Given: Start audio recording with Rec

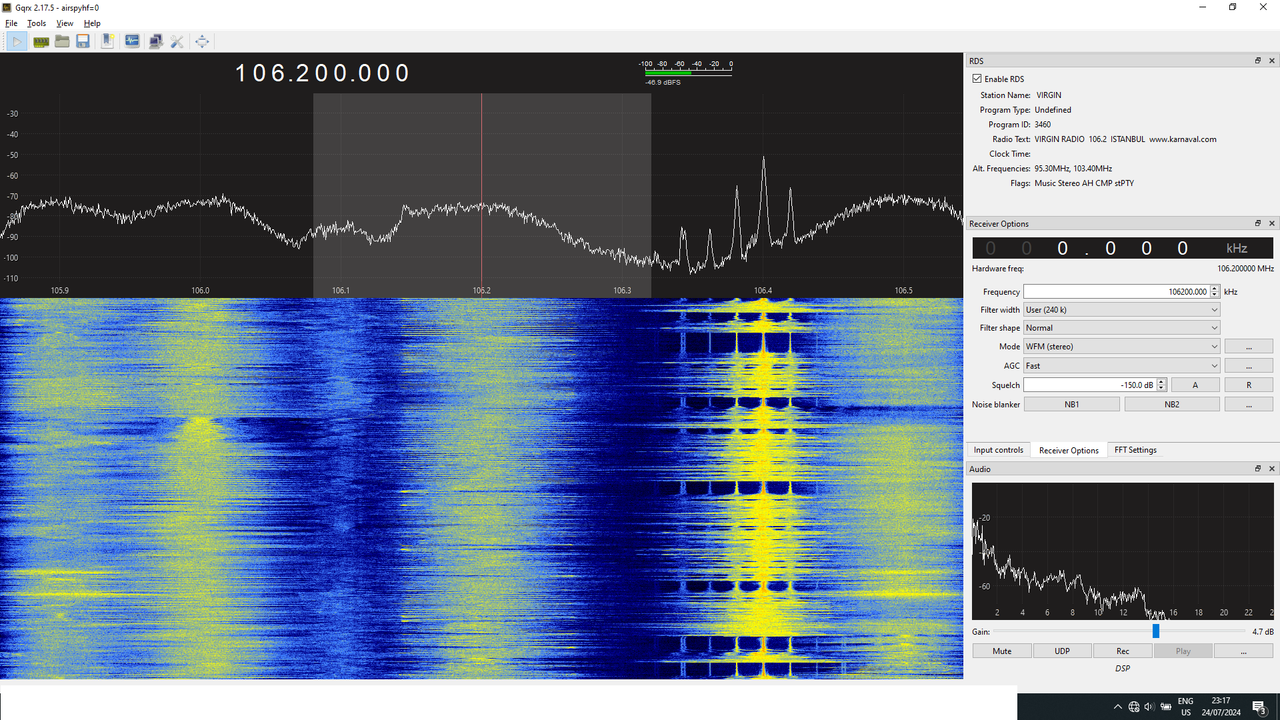Looking at the screenshot, I should [1122, 651].
